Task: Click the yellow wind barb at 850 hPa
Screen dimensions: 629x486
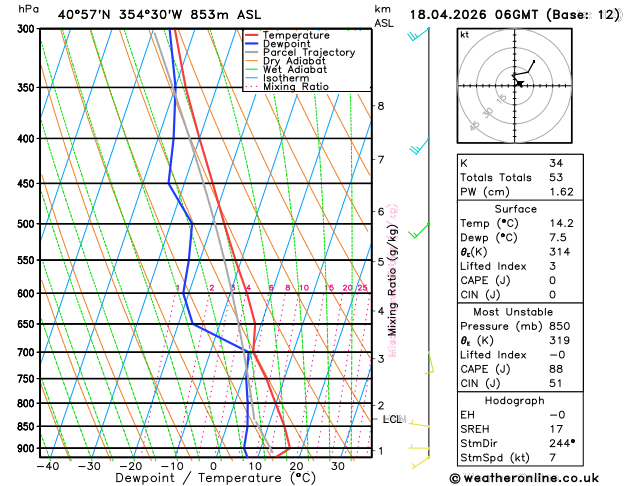Action: click(x=420, y=425)
